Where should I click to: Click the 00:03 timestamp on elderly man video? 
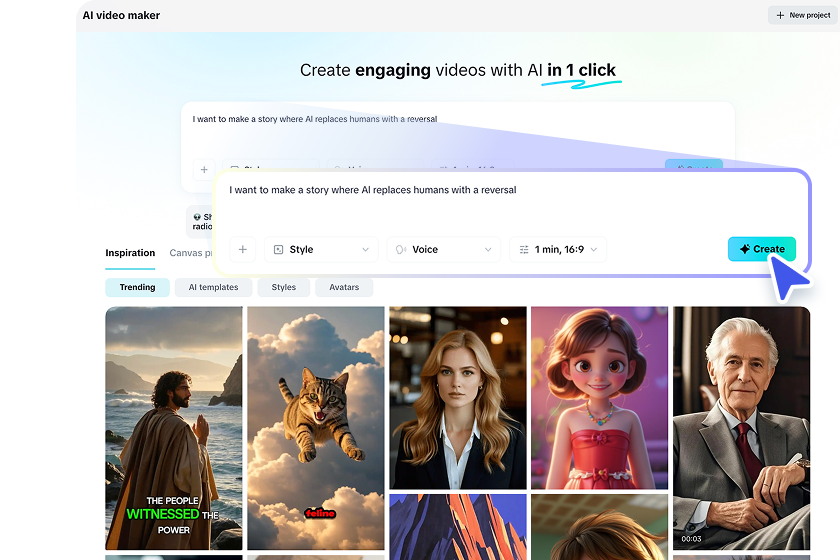pyautogui.click(x=691, y=539)
